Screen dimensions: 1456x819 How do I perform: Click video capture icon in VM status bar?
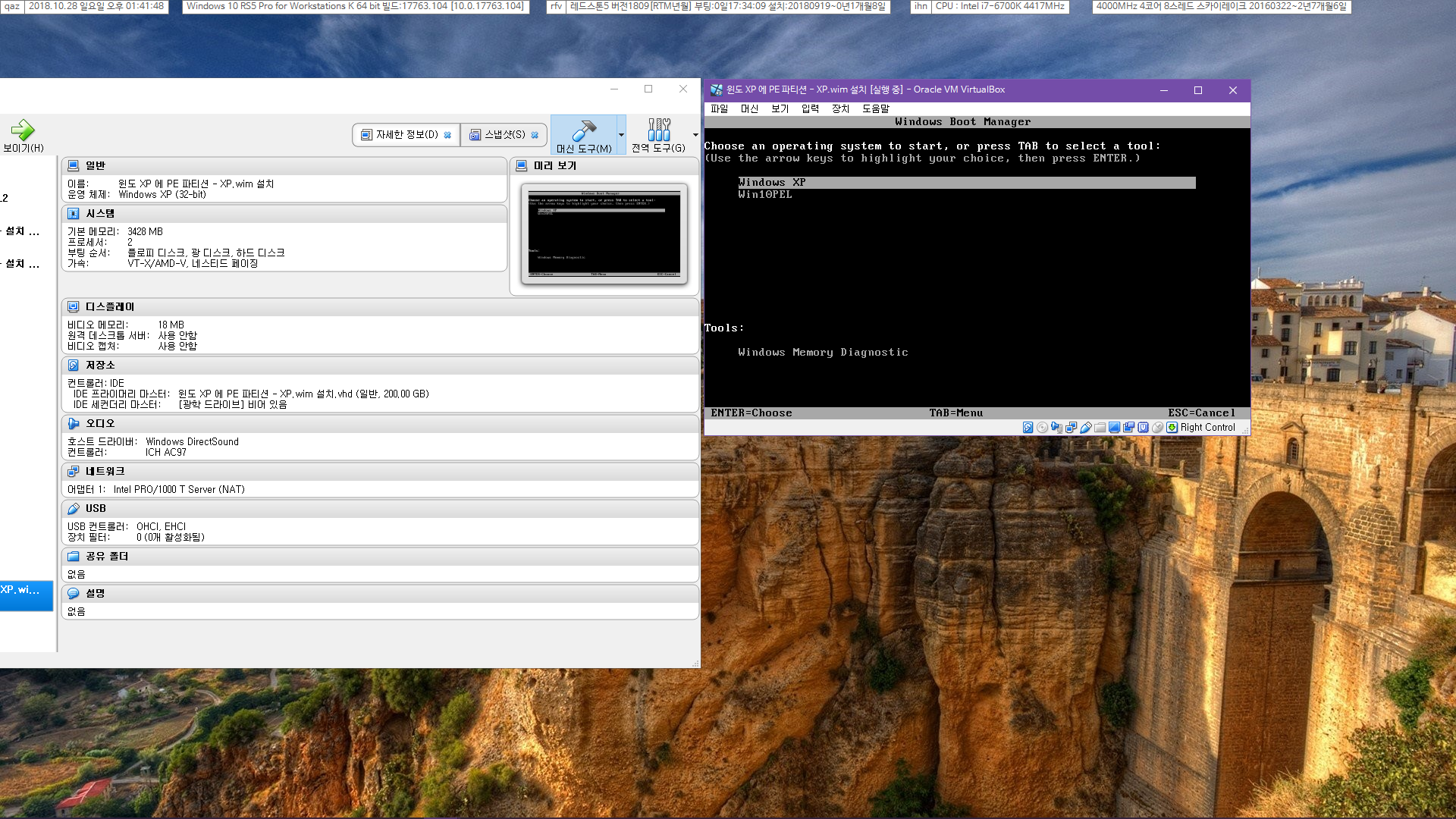coord(1129,428)
